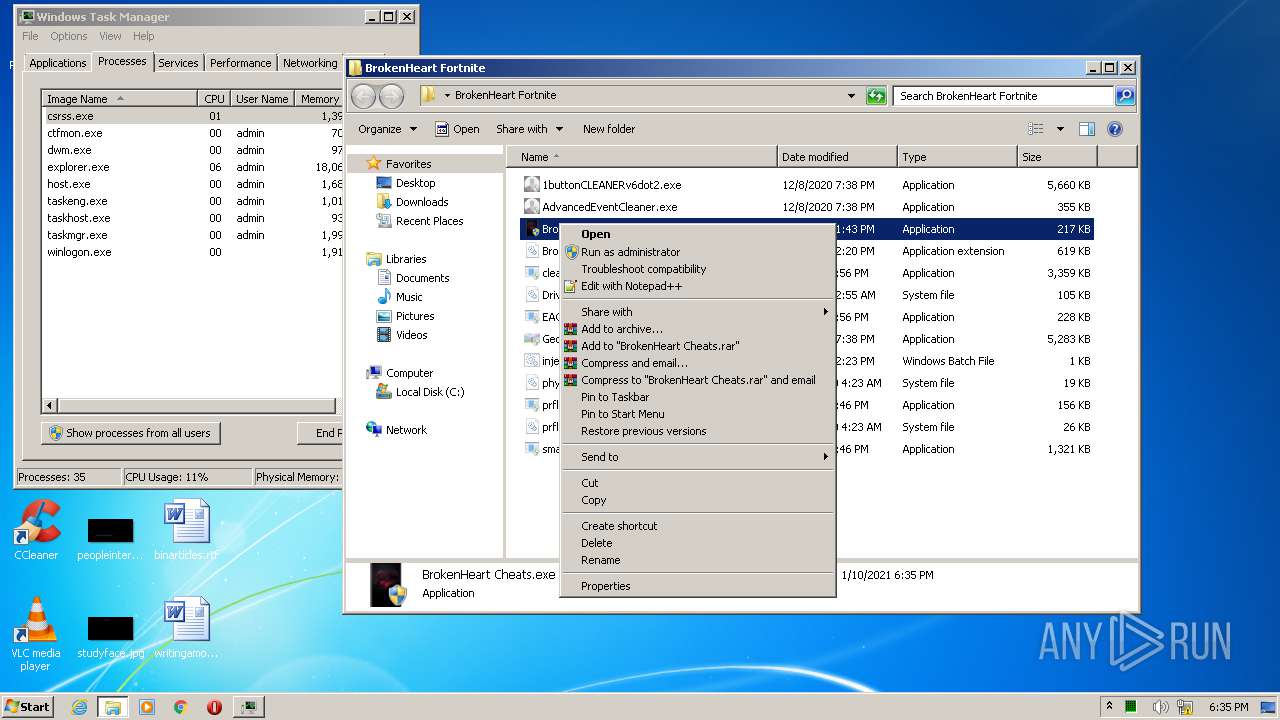Switch to Task Manager Services tab
Screen dimensions: 1280x720
point(178,63)
